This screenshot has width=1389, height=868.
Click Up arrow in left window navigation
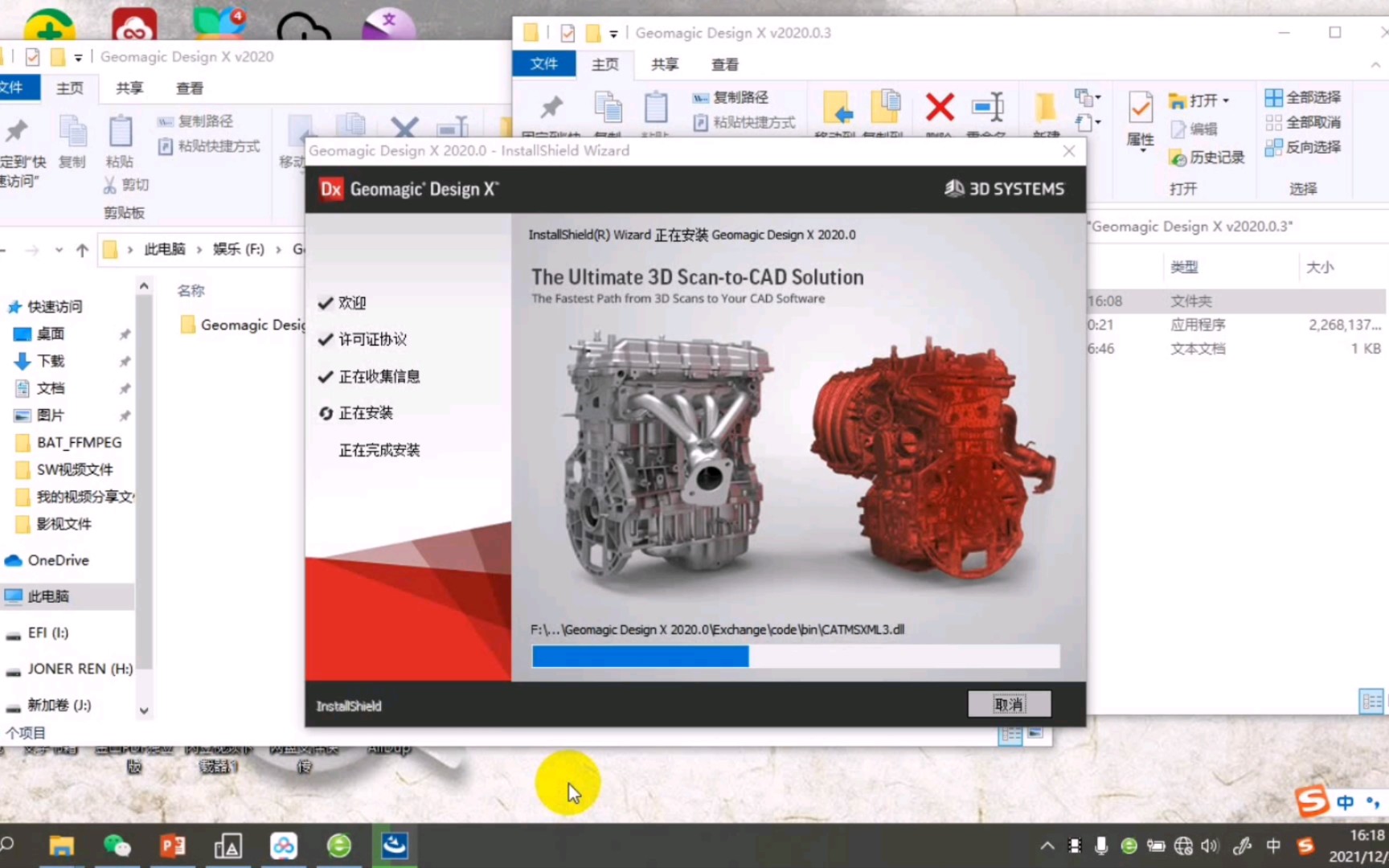click(82, 250)
